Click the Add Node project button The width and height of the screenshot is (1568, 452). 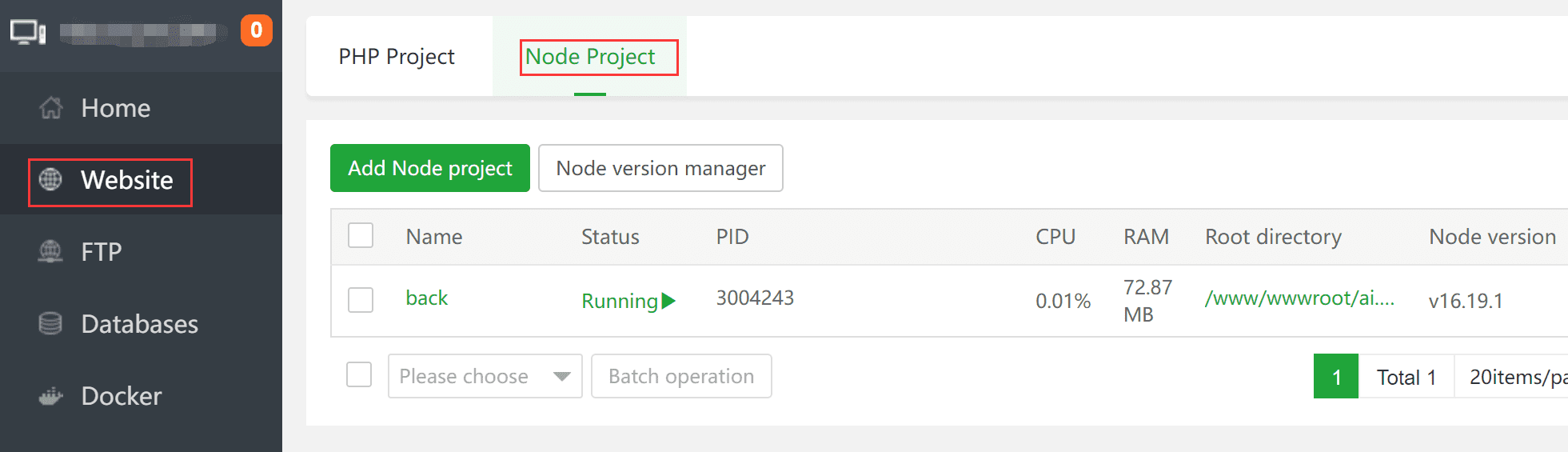430,168
